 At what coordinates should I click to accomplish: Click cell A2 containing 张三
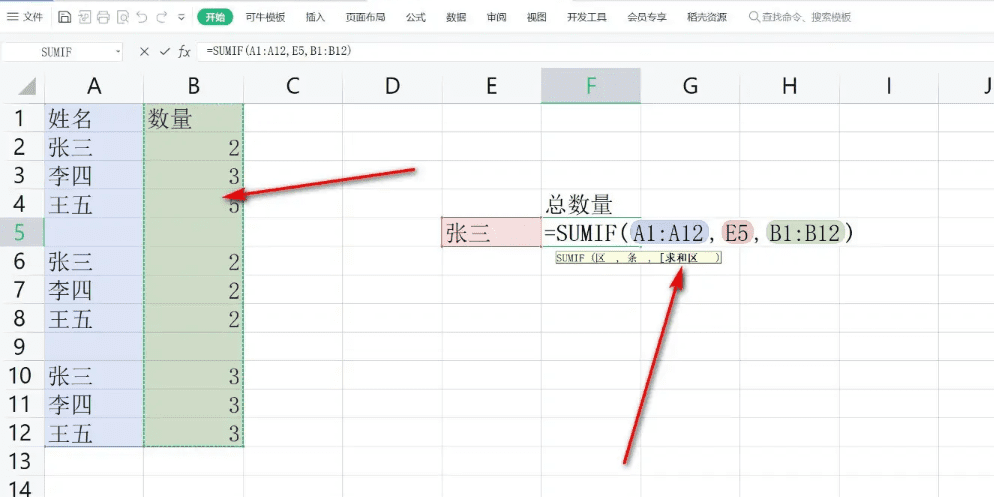[x=94, y=146]
